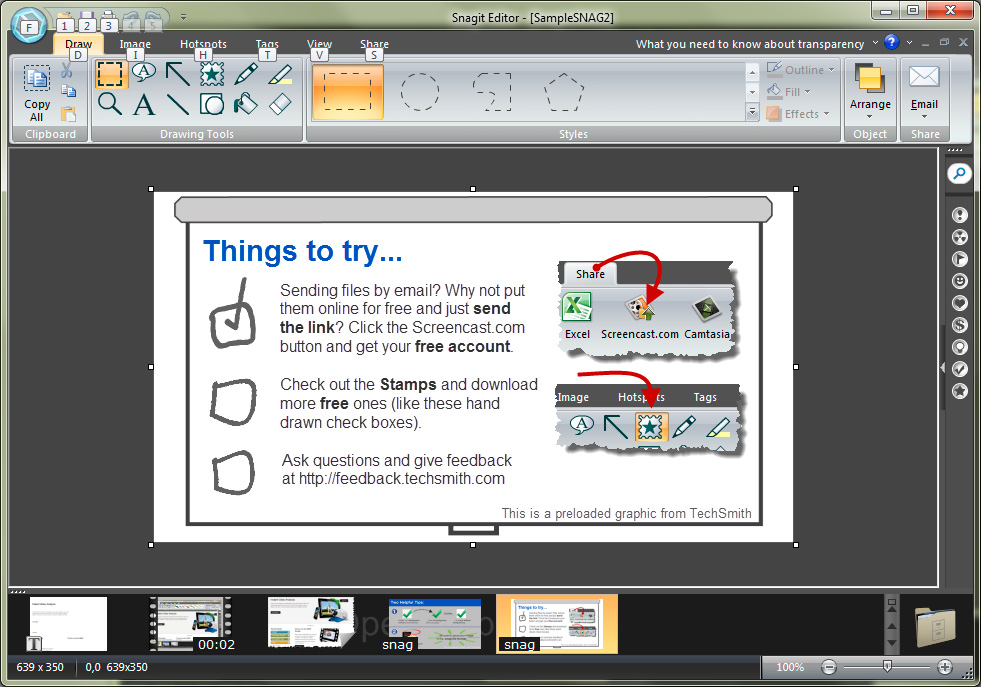Click the zoom slider handle

click(887, 666)
